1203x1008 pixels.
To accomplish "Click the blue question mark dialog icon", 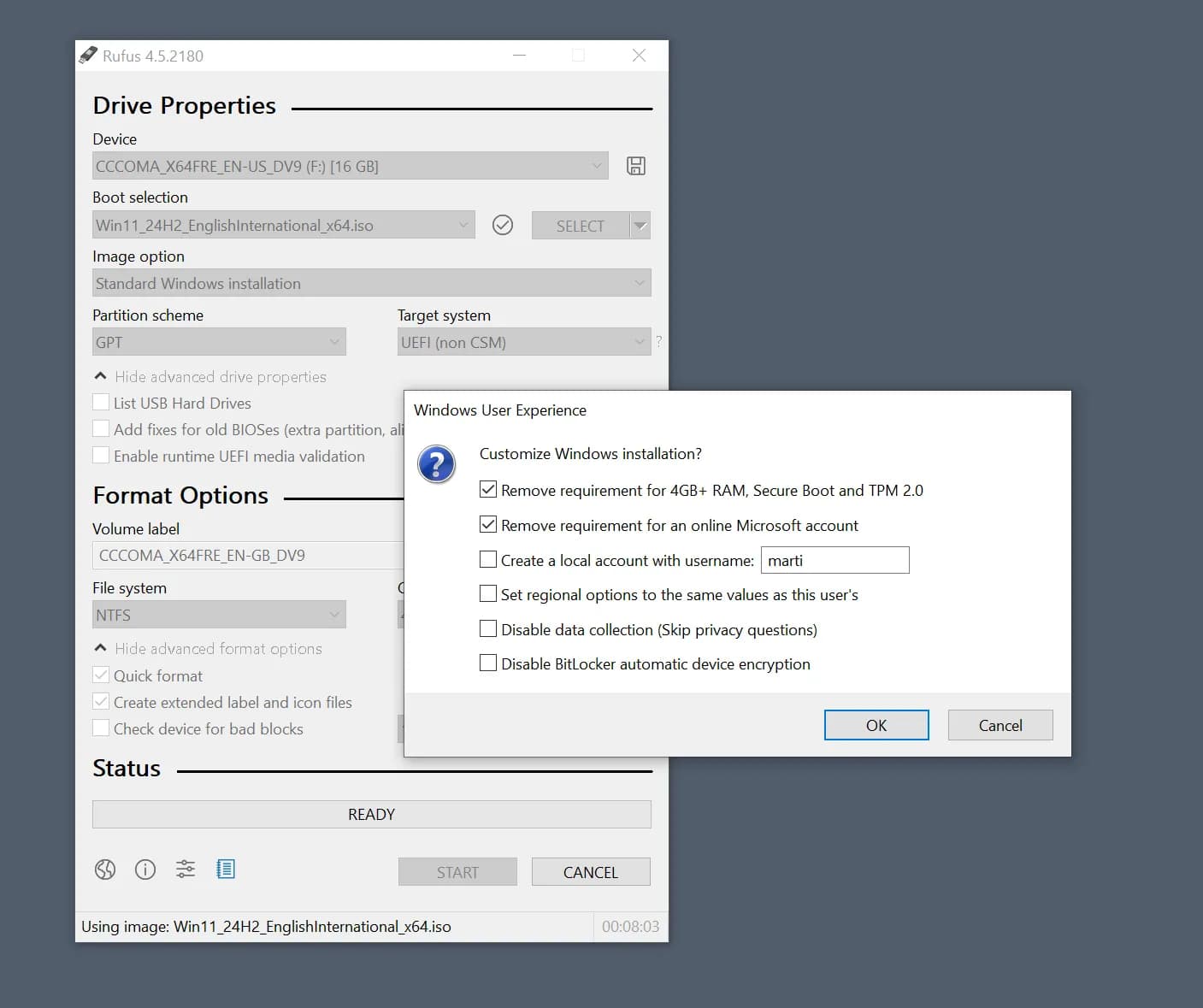I will (436, 464).
